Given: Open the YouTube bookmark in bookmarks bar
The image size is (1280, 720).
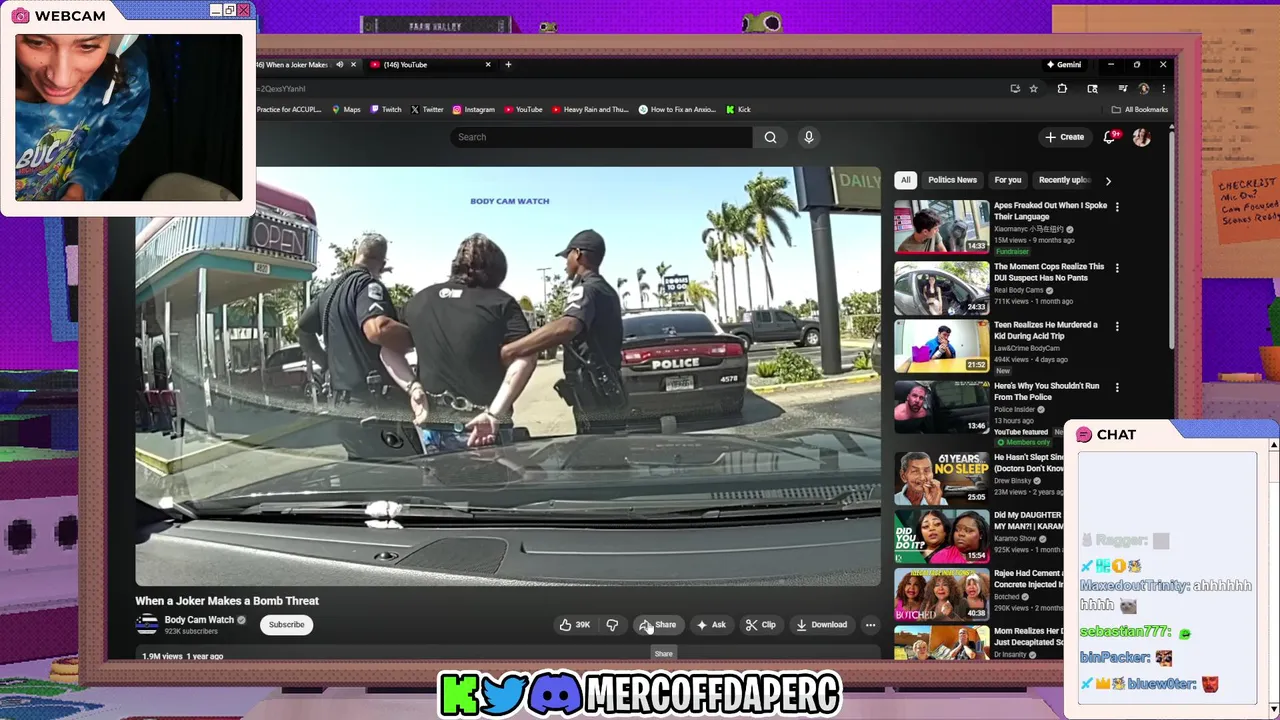Looking at the screenshot, I should [523, 109].
